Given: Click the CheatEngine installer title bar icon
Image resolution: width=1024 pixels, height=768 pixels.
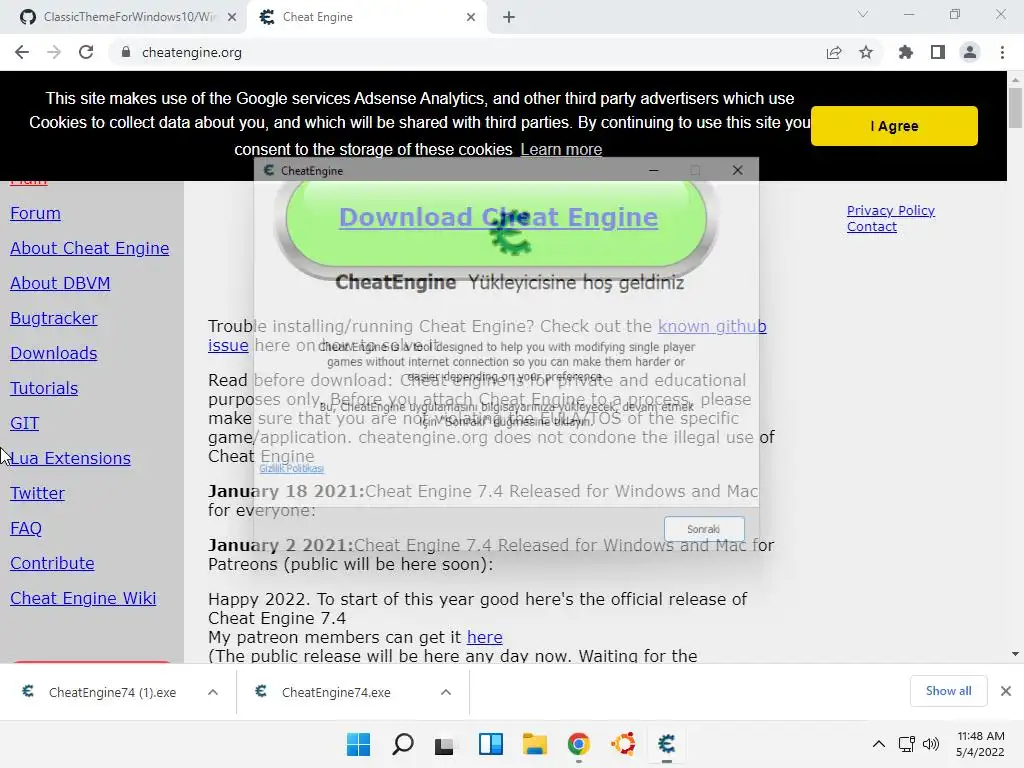Looking at the screenshot, I should coord(268,170).
